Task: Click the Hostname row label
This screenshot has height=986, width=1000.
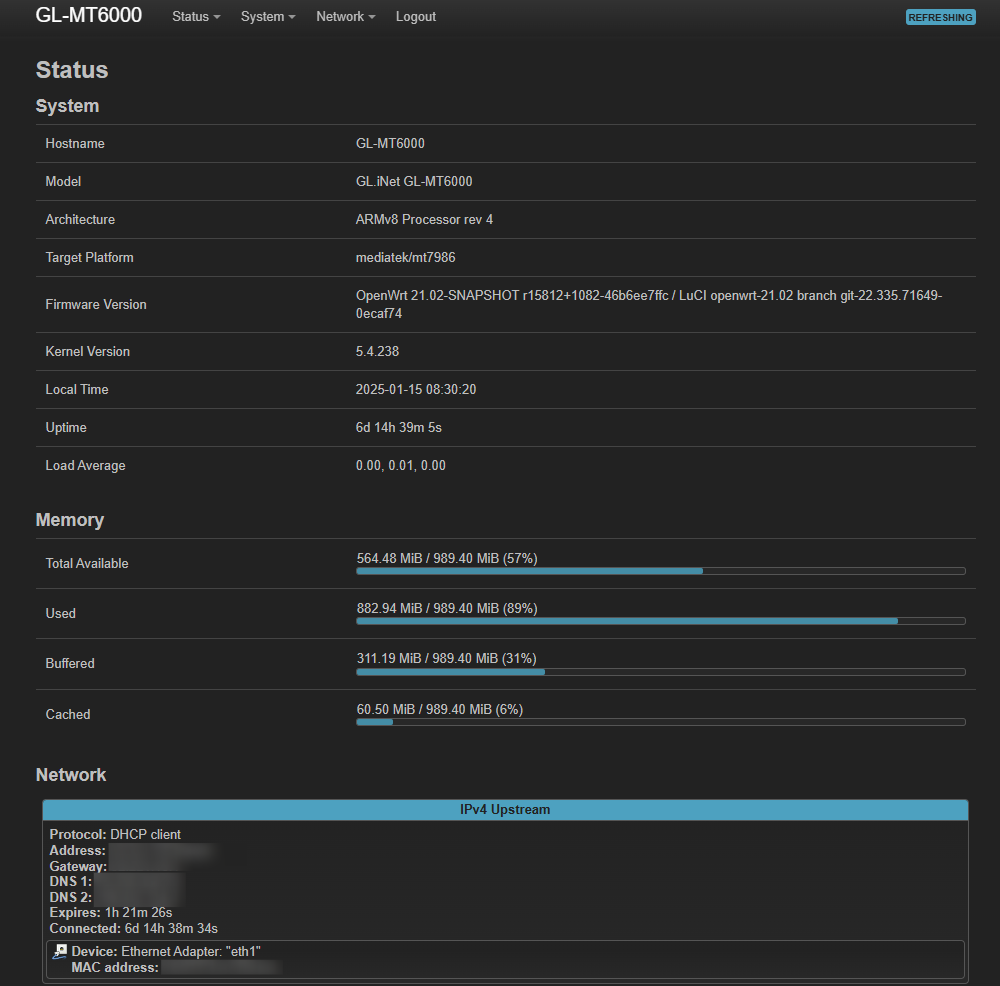Action: click(75, 143)
